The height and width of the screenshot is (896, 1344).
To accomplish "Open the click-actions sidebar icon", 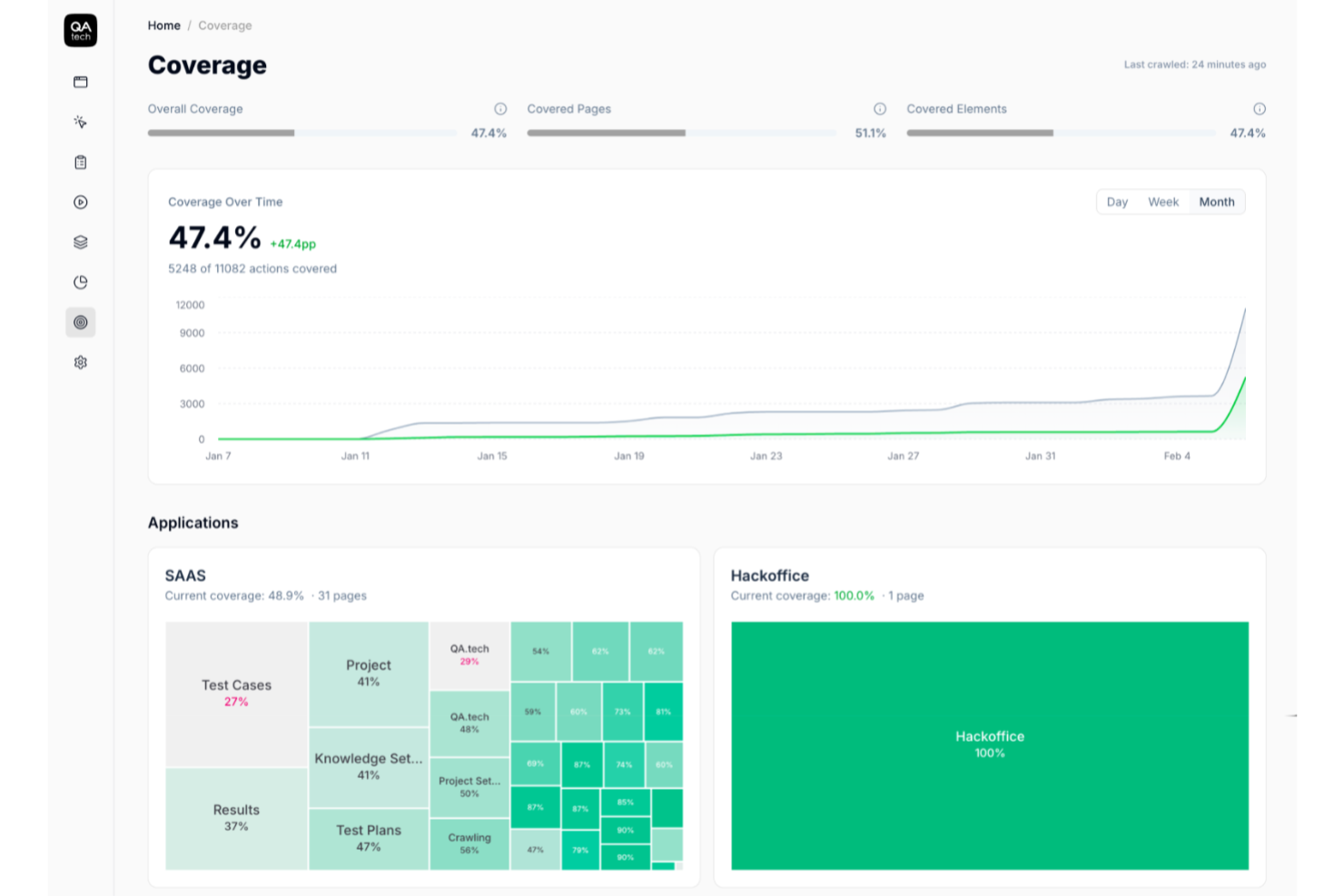I will (x=80, y=121).
